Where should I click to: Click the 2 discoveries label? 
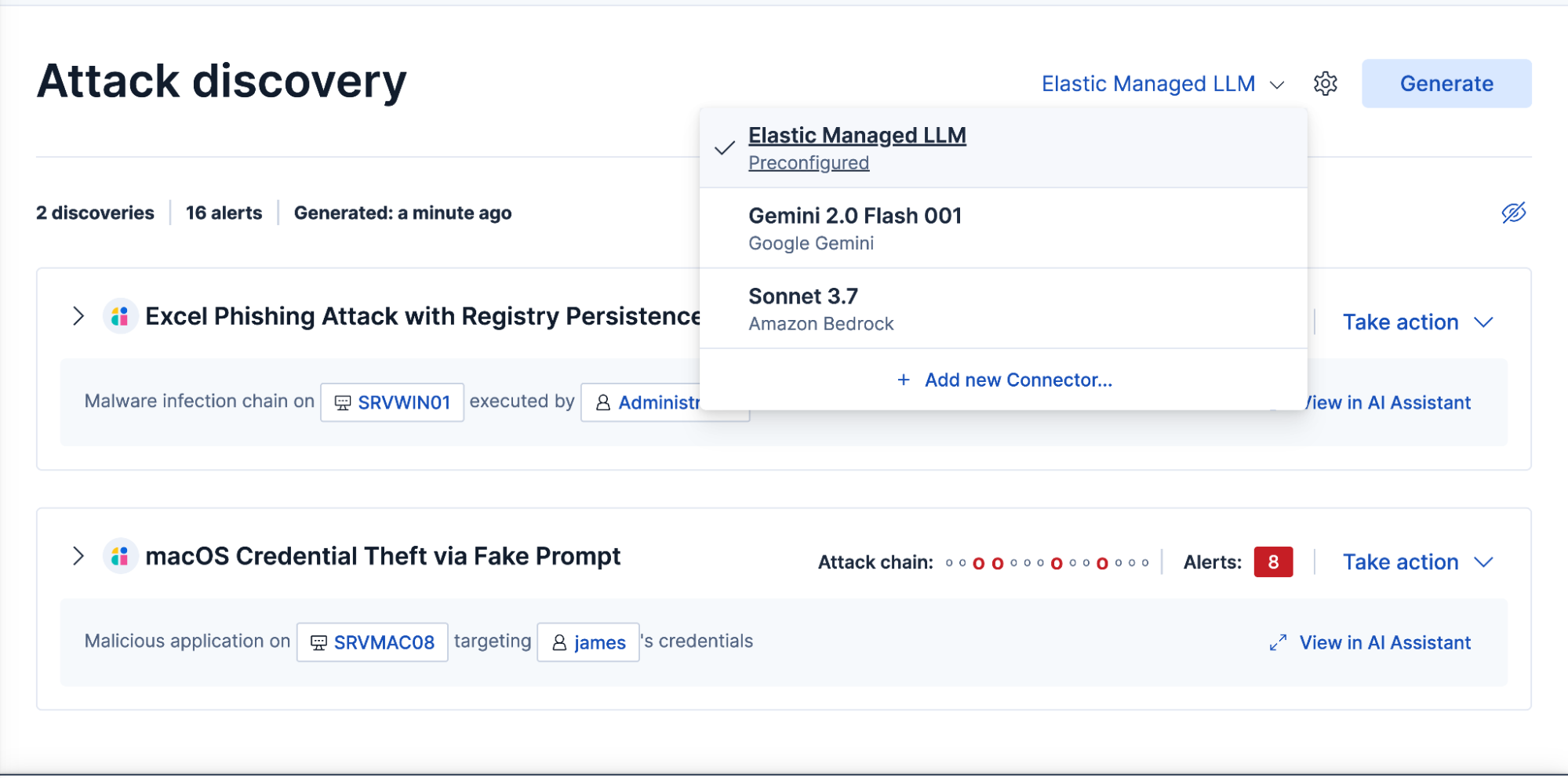(x=95, y=213)
